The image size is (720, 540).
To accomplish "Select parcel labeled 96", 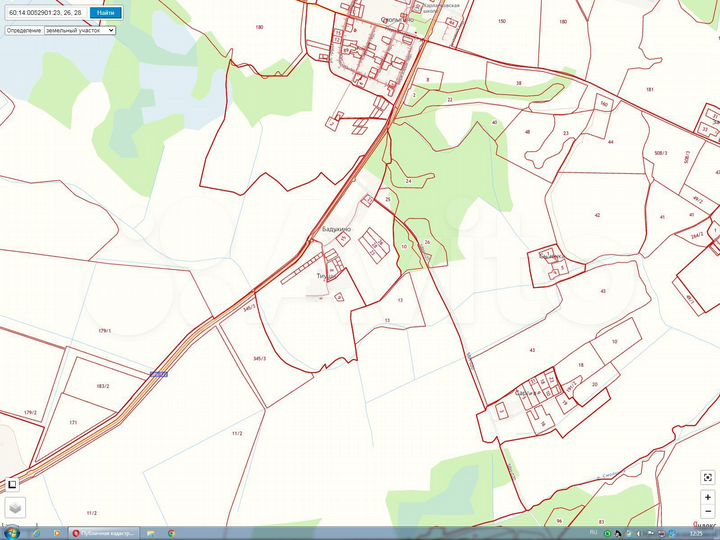I will [559, 521].
